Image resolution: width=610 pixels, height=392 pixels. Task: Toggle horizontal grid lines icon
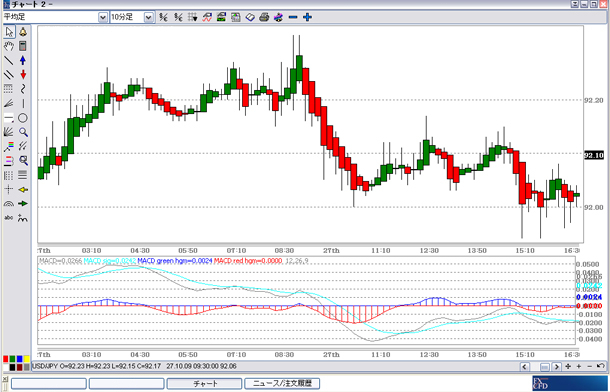23,175
